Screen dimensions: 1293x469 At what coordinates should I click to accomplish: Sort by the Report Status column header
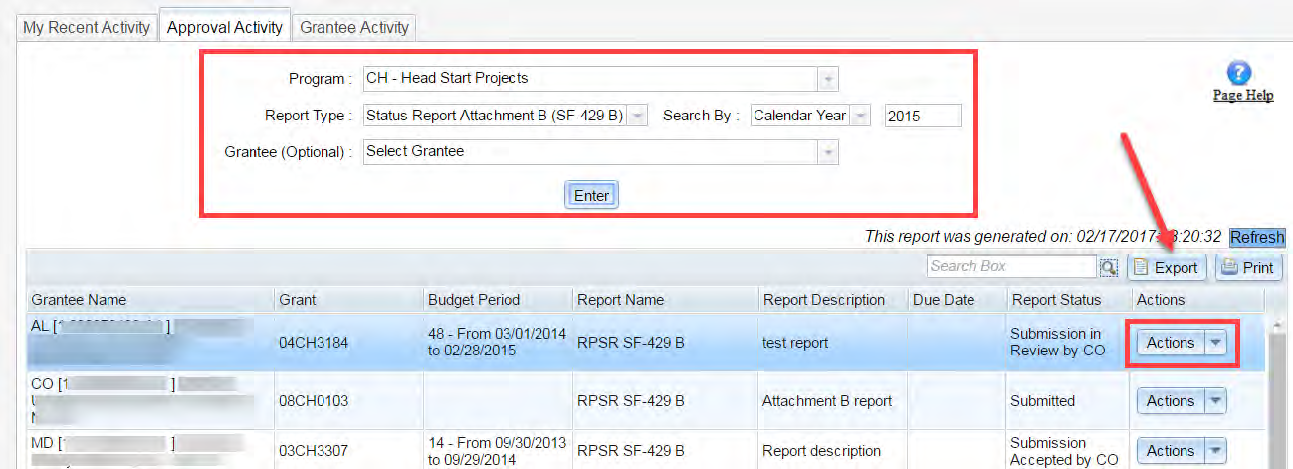1055,300
